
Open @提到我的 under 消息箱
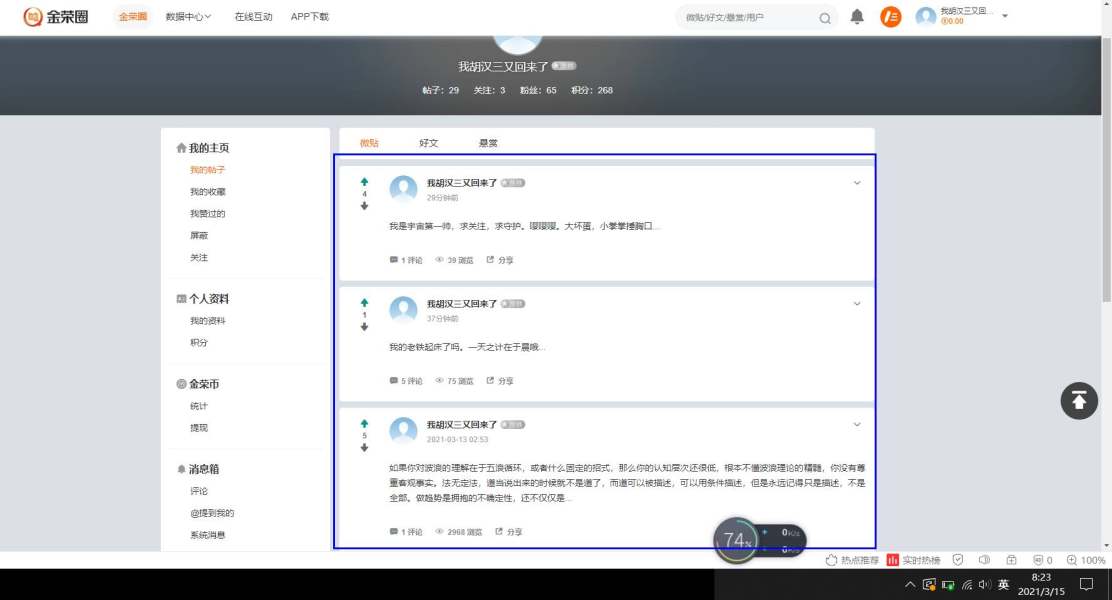tap(211, 513)
